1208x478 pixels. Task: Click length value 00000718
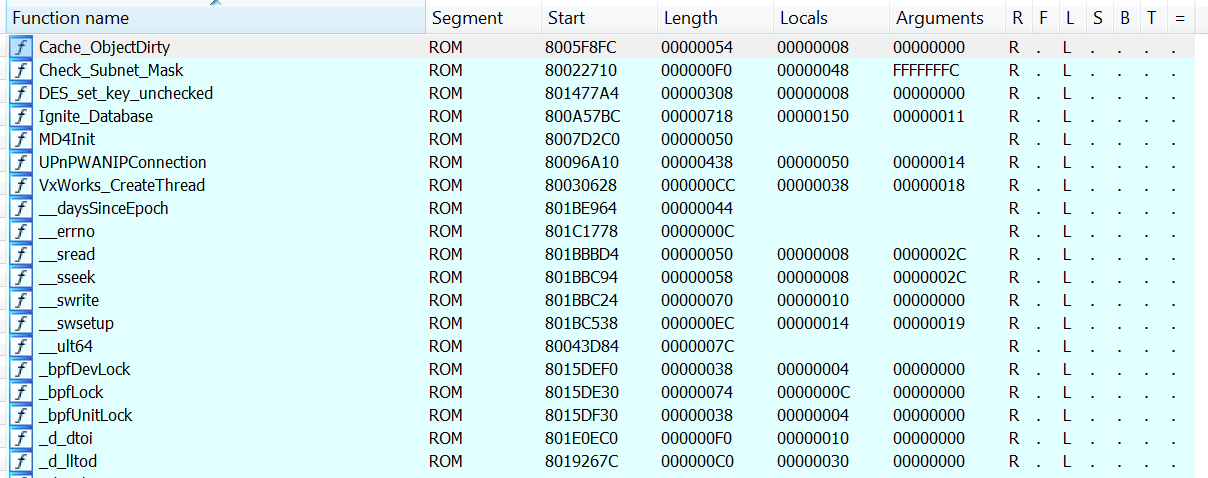(x=697, y=116)
